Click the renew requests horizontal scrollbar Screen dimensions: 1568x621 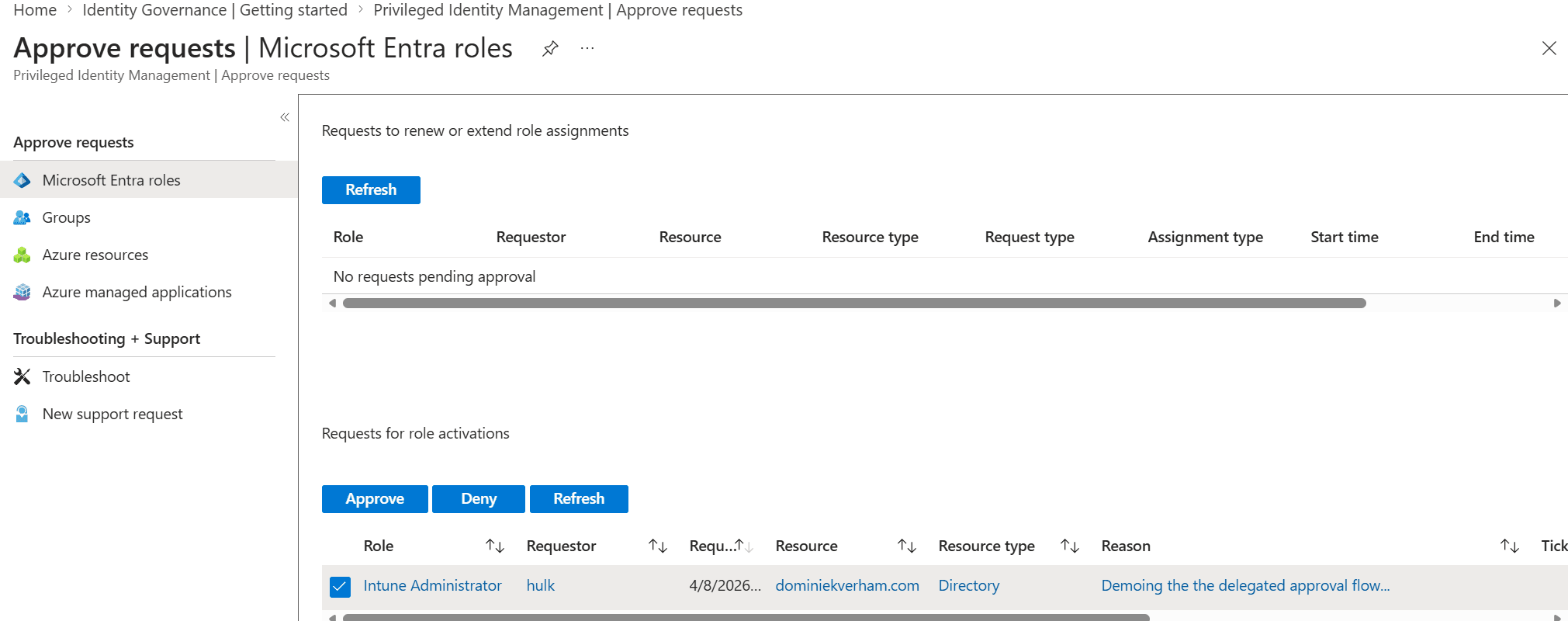click(853, 304)
